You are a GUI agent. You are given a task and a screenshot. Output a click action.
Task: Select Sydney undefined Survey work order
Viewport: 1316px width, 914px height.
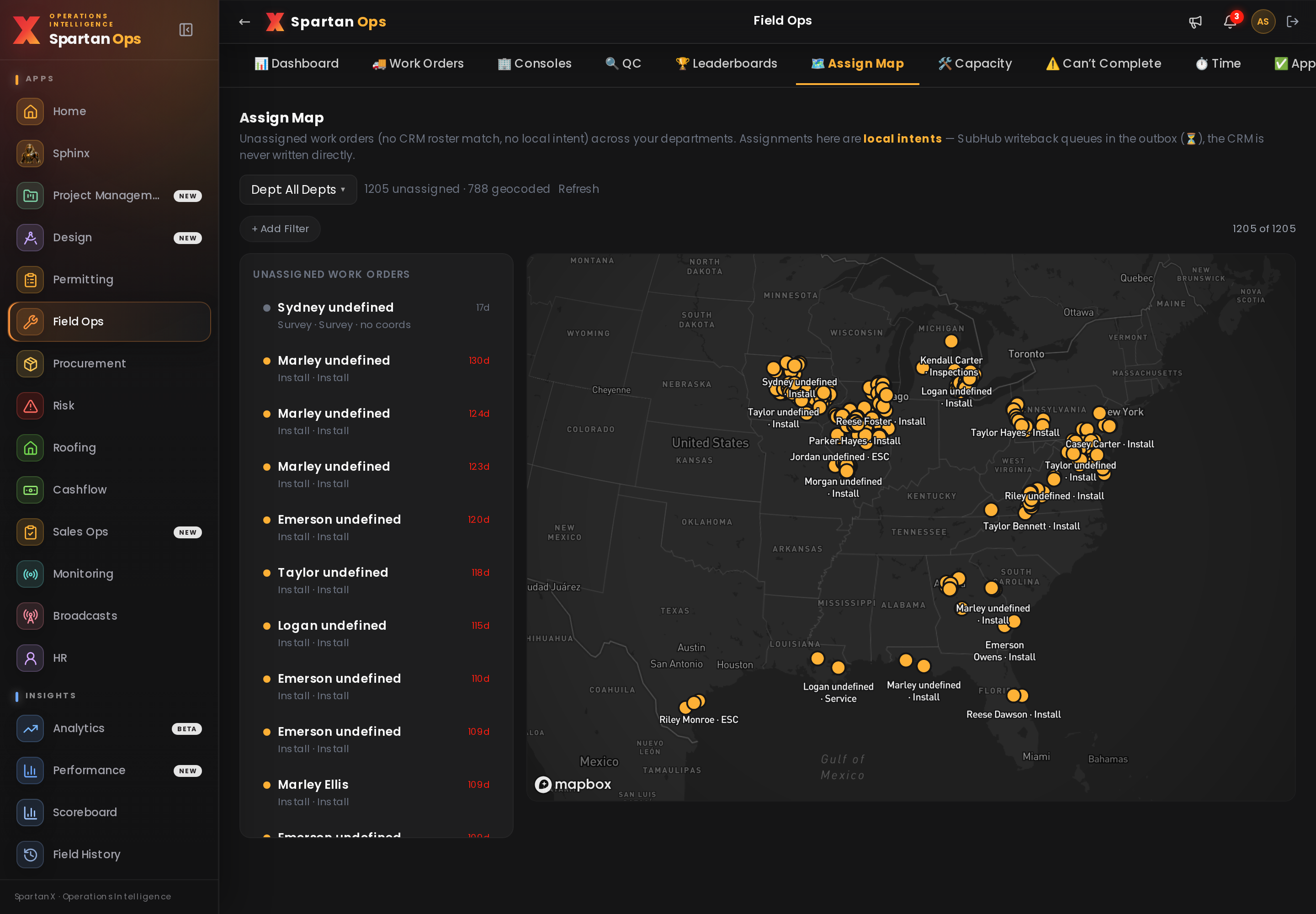point(376,315)
